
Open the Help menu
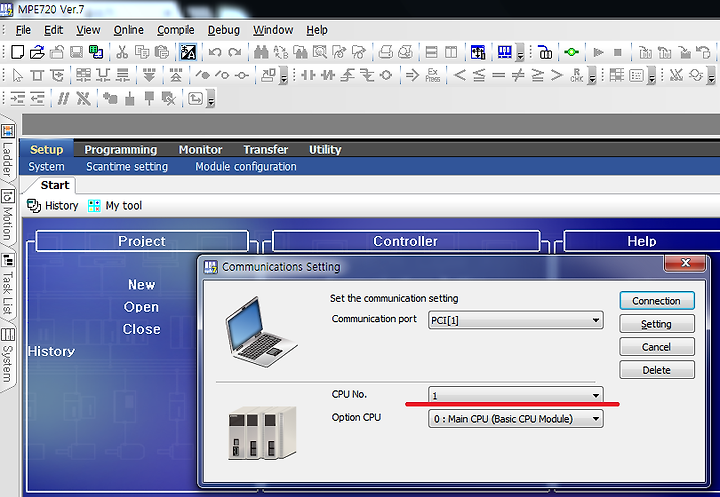click(x=317, y=30)
